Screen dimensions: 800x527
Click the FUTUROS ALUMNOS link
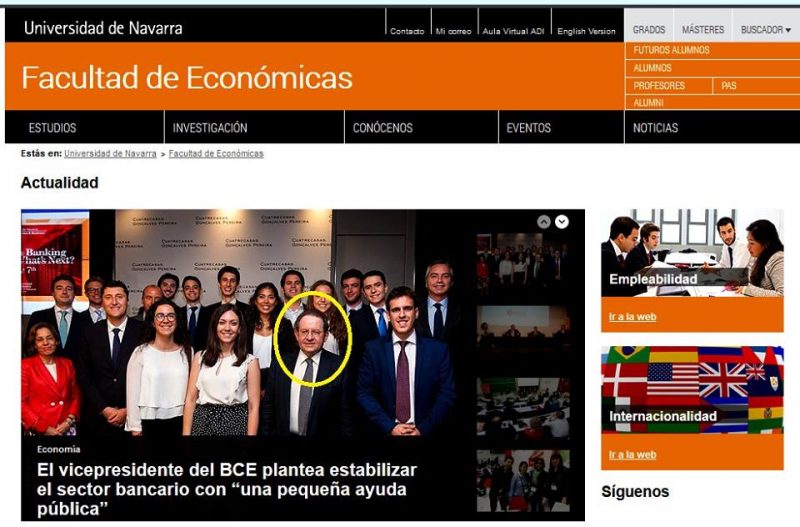click(671, 50)
